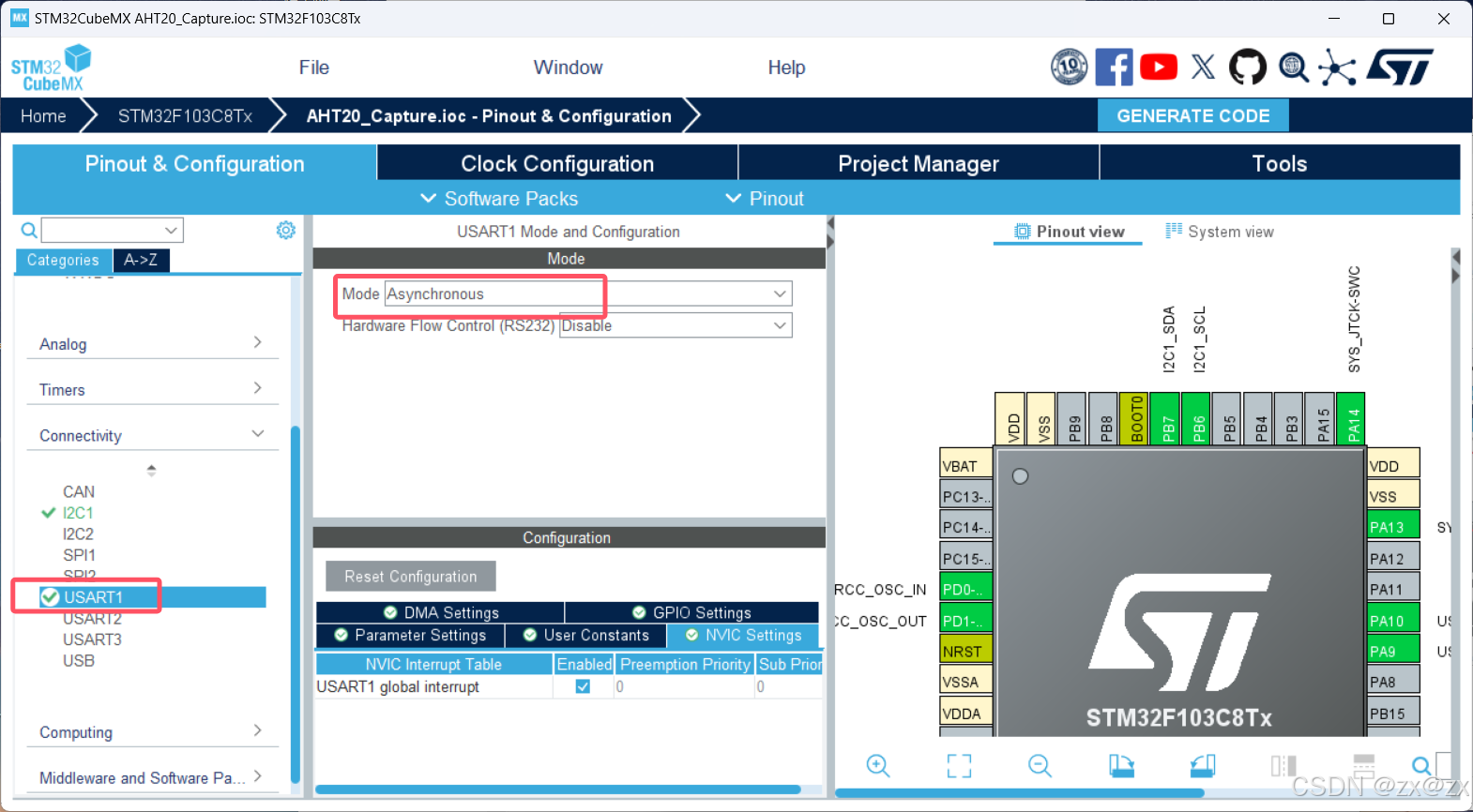Click the configuration panel horizontal scrollbar
Screen dimensions: 1473x812
(x=558, y=789)
